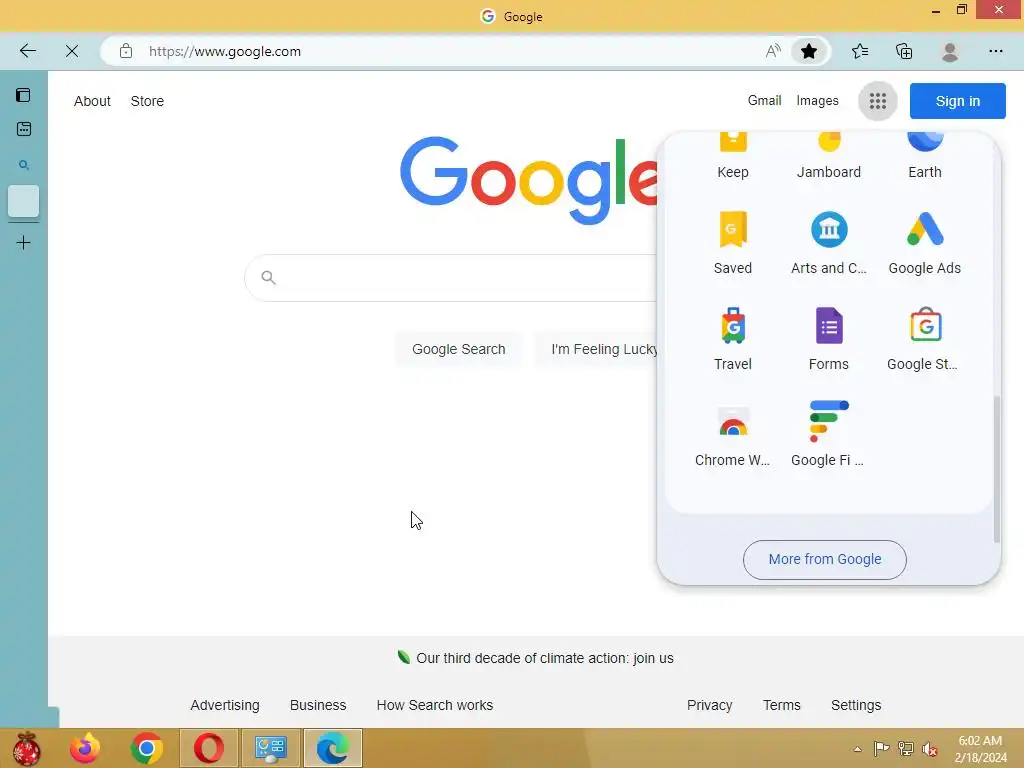Open Read Aloud from the address bar

tap(773, 51)
